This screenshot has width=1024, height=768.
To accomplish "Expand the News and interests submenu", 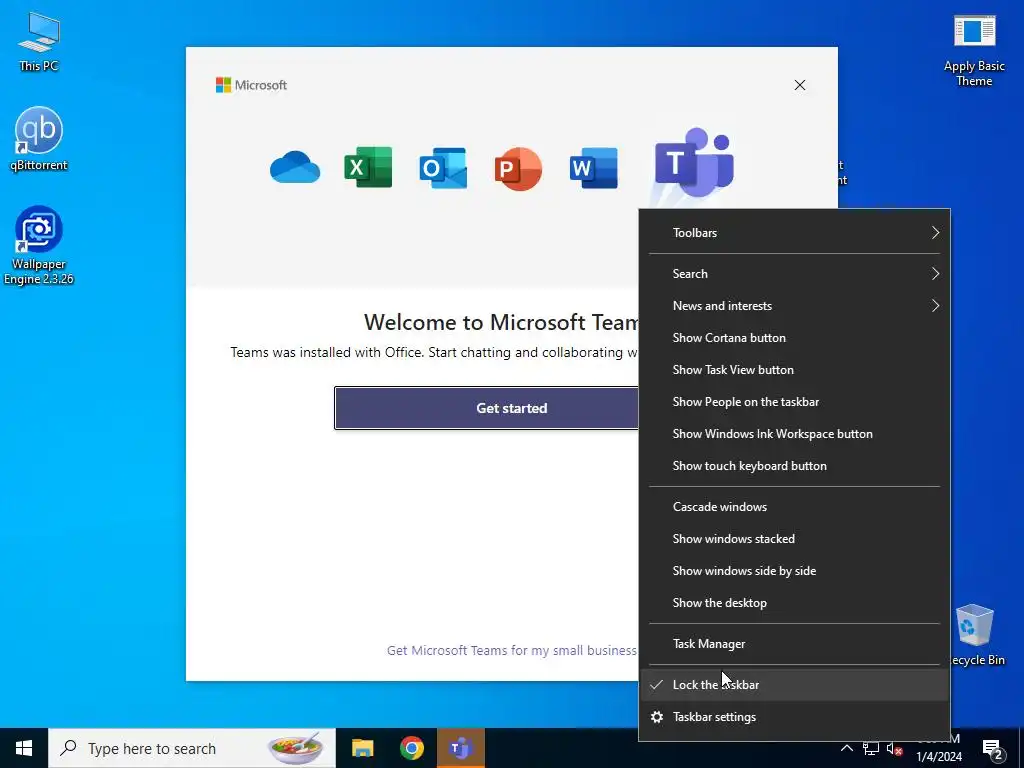I will (x=795, y=306).
